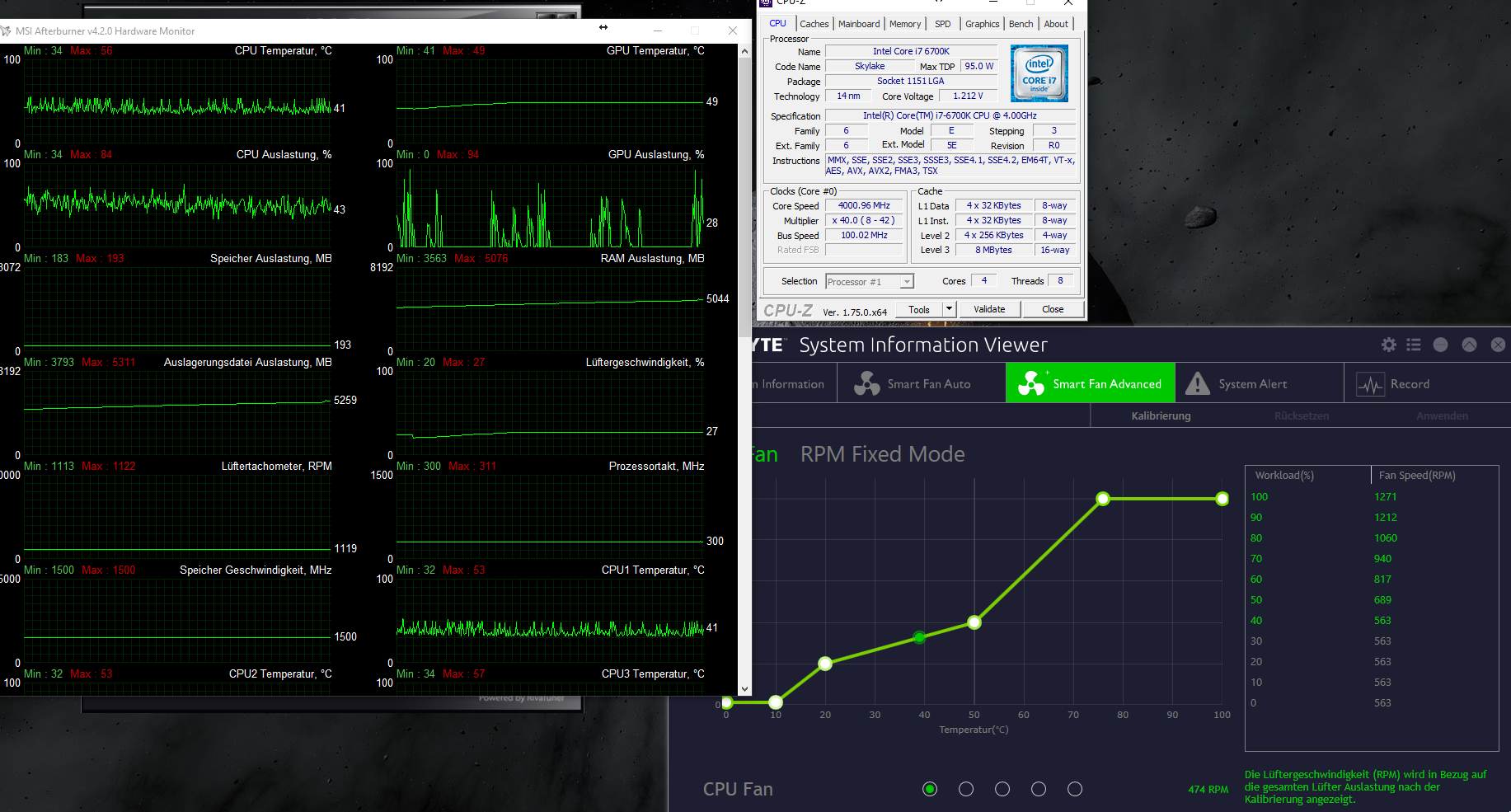Screen dimensions: 1511x812
Task: Click the Validate button in CPU-Z
Action: coord(989,309)
